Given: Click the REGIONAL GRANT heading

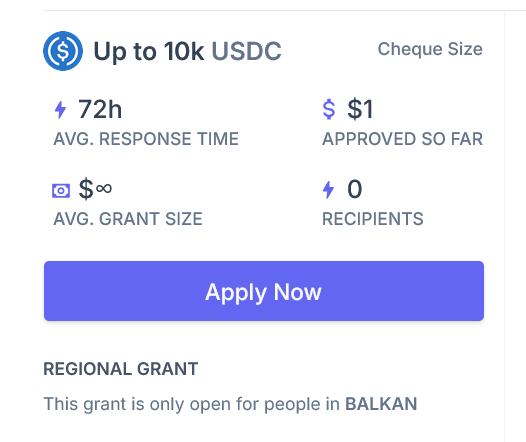Looking at the screenshot, I should pos(121,369).
